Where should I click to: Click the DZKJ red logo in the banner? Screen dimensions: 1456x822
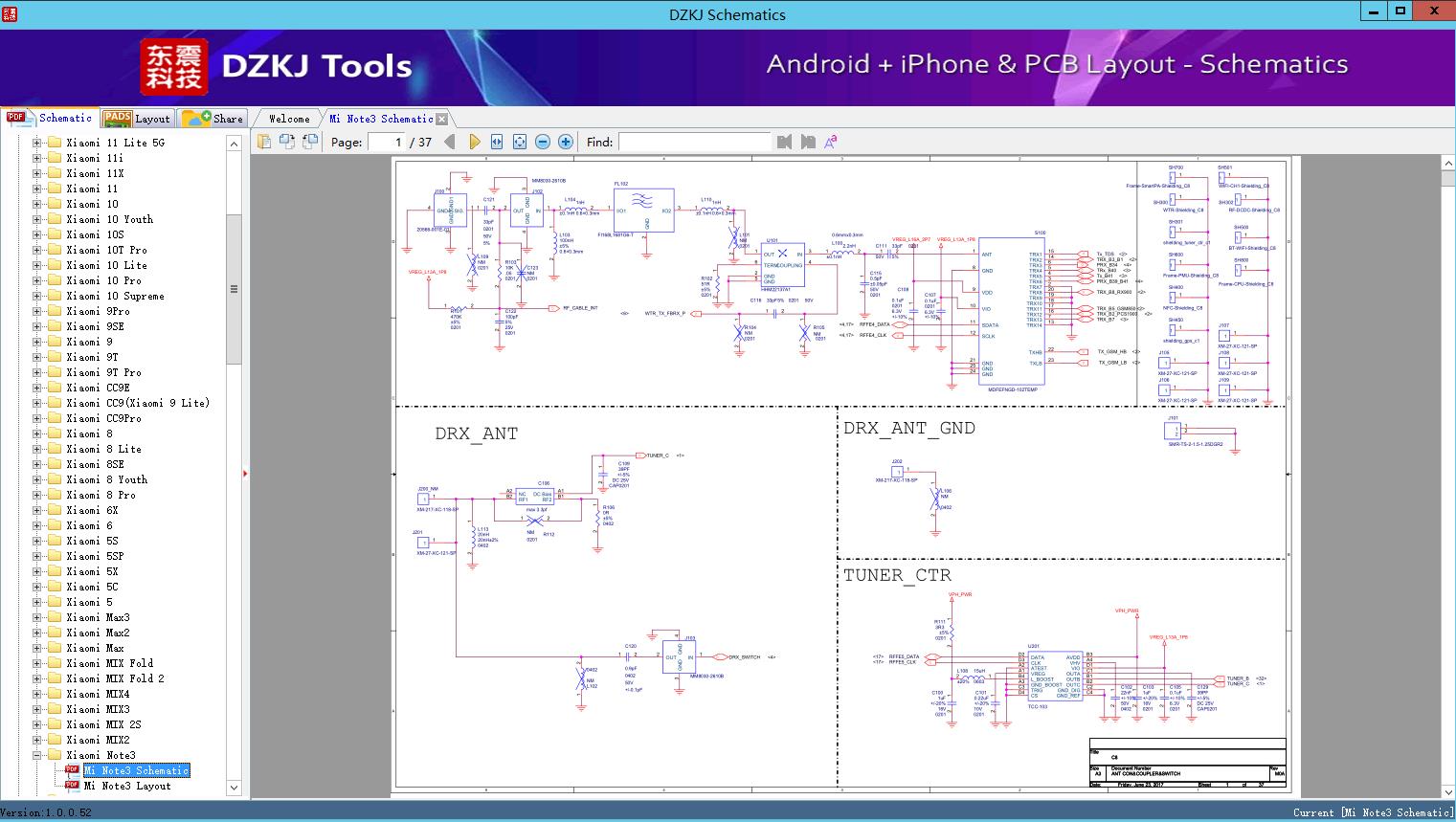174,66
